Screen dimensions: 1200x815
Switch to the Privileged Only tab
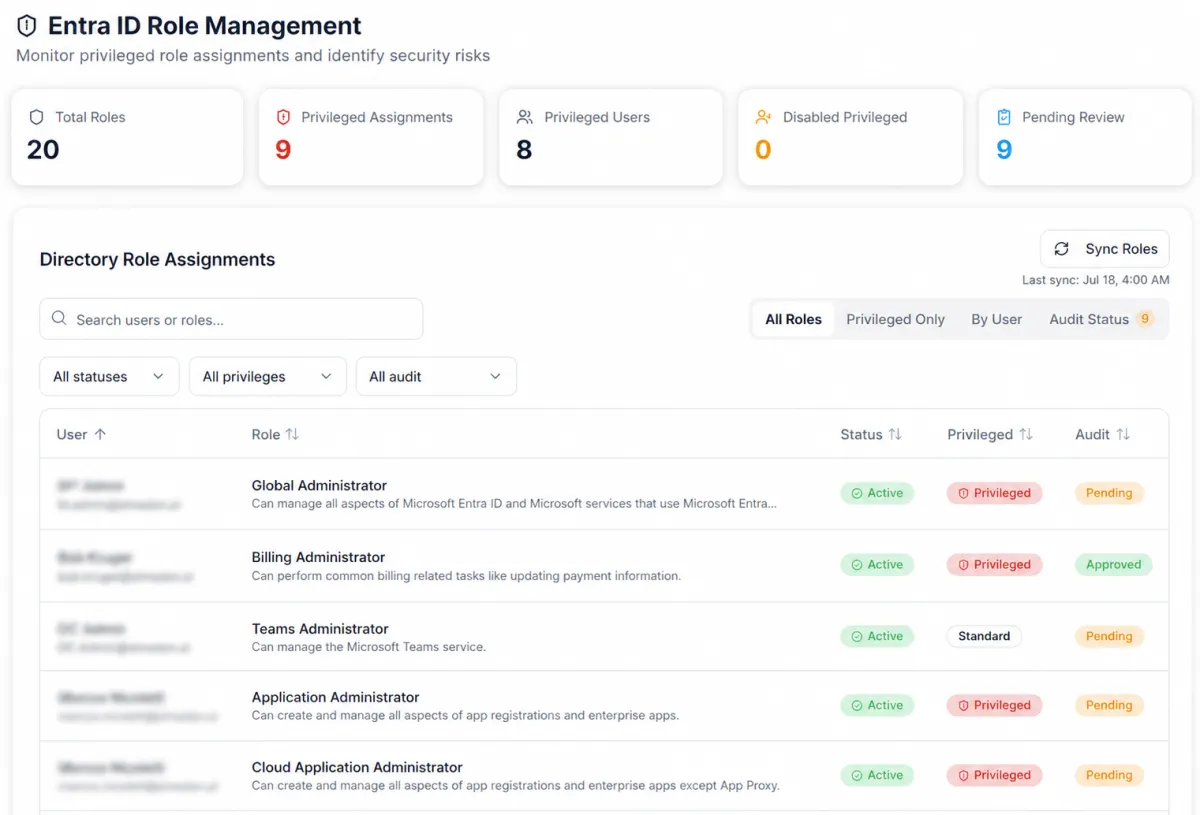point(895,319)
